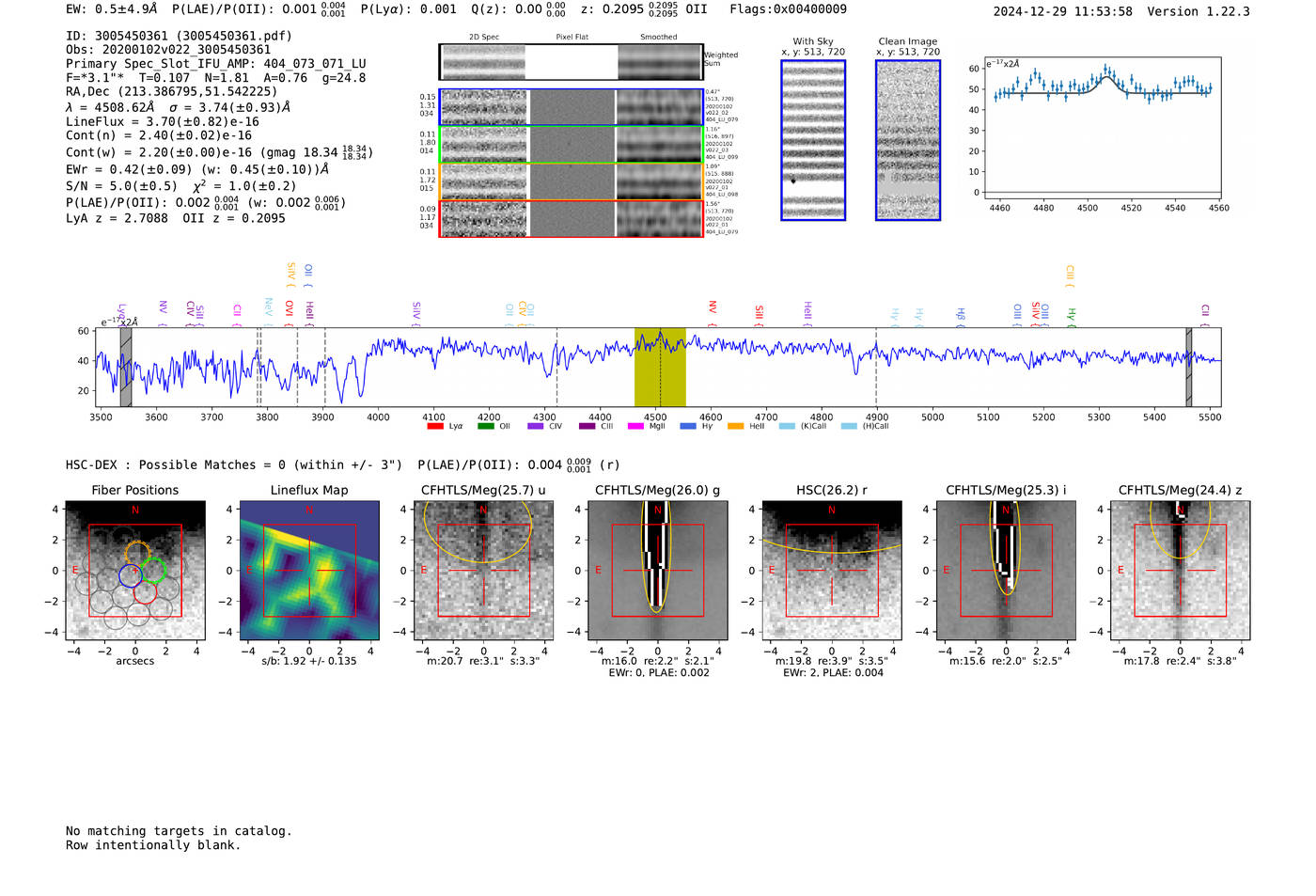Select the With Sky image panel
Image resolution: width=1316 pixels, height=896 pixels.
pos(813,140)
